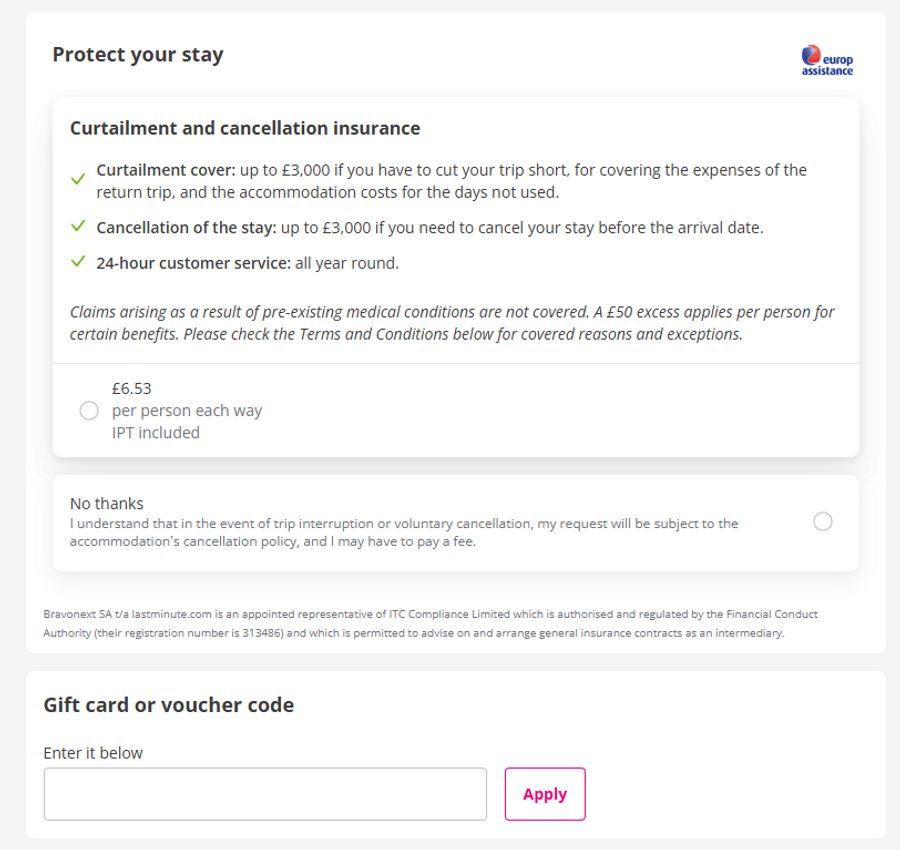
Task: Click "Curtailment and cancellation insurance" title
Action: pyautogui.click(x=245, y=128)
